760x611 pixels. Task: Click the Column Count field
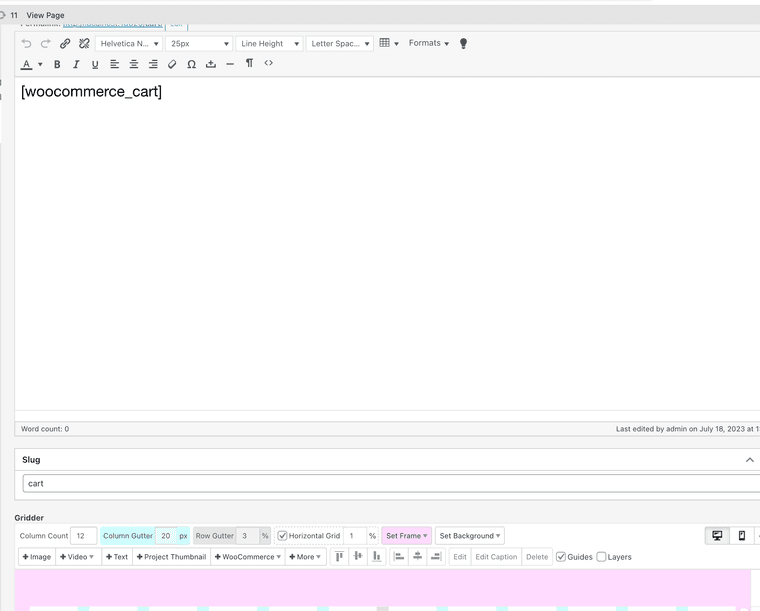tap(83, 536)
